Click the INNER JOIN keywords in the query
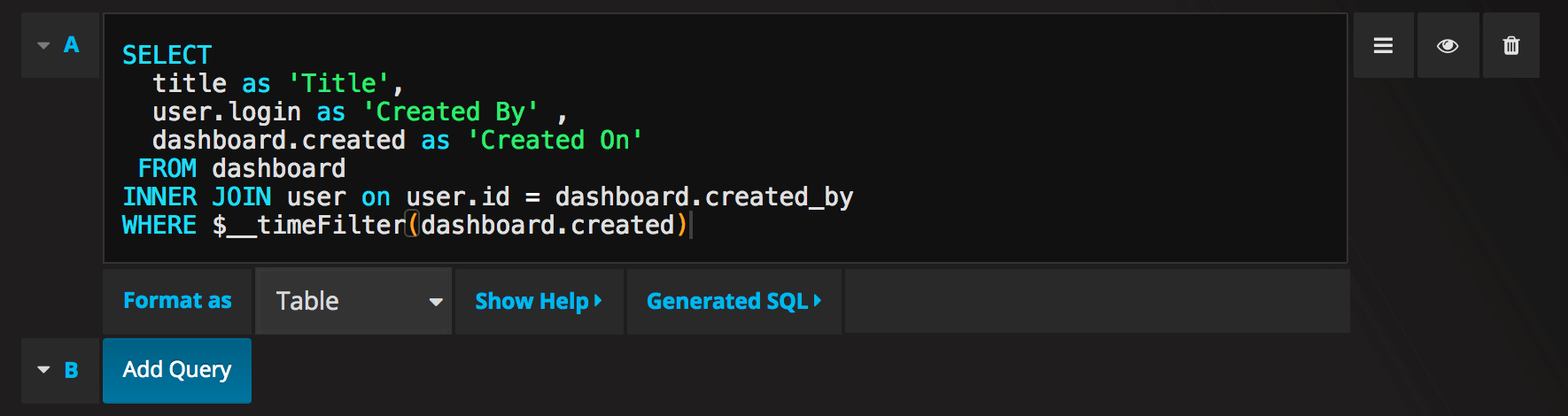The height and width of the screenshot is (416, 1568). (x=197, y=196)
